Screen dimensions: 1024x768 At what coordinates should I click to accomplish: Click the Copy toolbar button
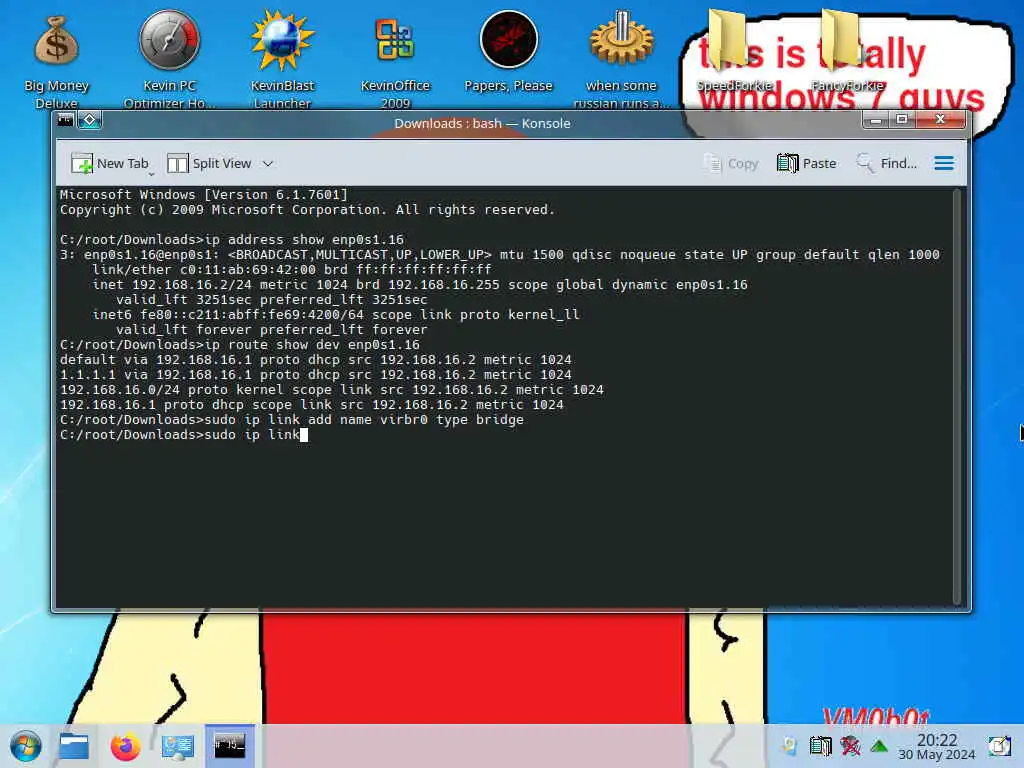click(731, 163)
